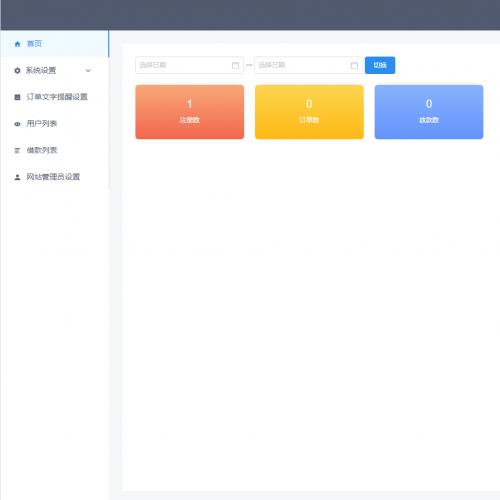Select 网站管理员设置 in sidebar
The image size is (500, 500).
click(x=55, y=177)
